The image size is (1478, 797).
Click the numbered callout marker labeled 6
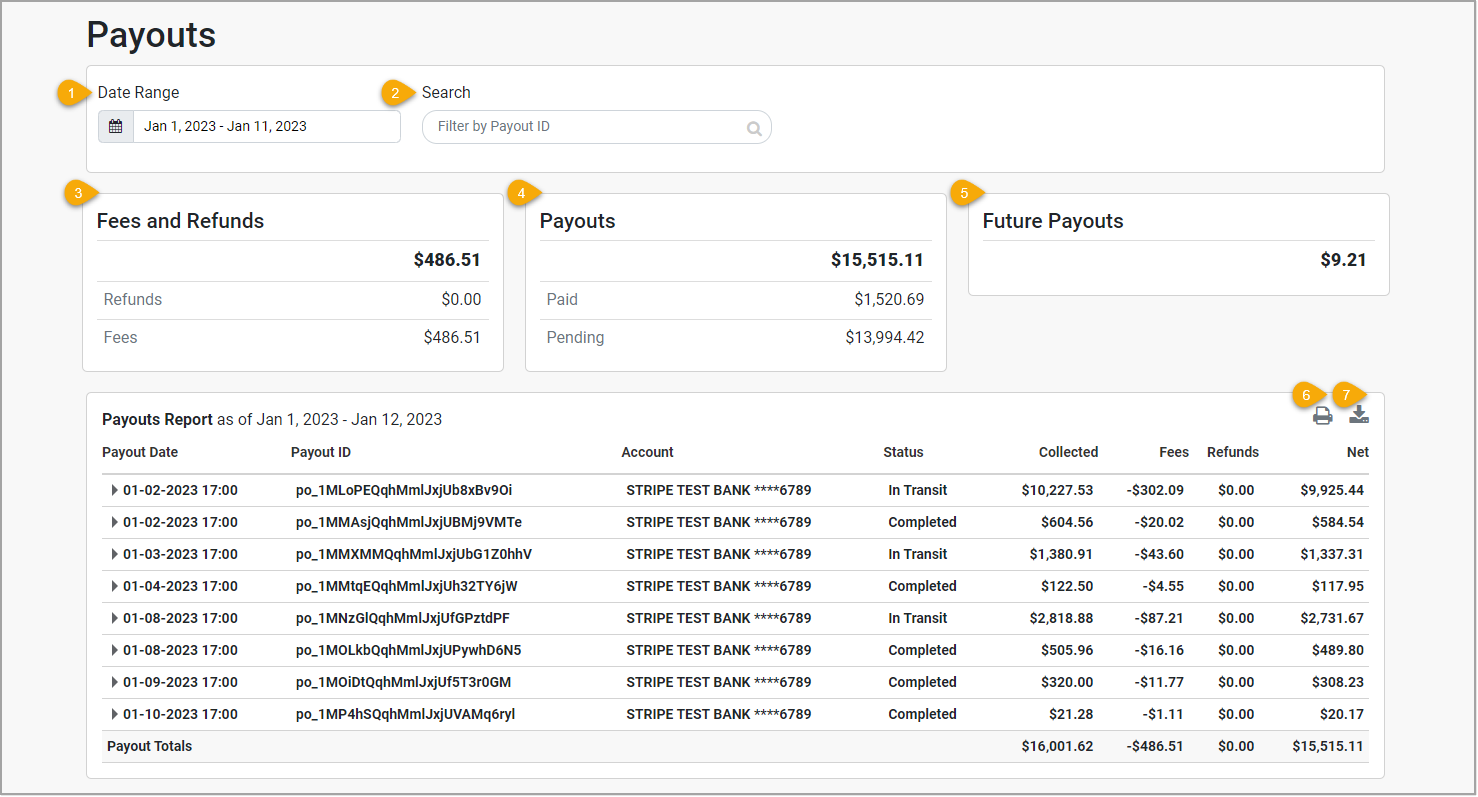[x=1306, y=395]
